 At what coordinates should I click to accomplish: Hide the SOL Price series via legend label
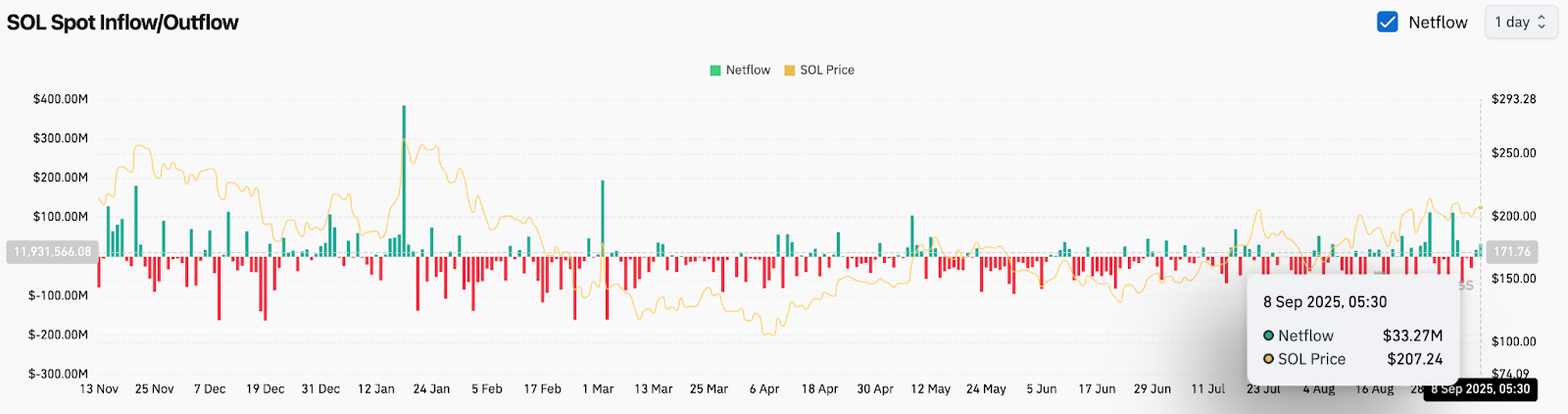(x=827, y=70)
